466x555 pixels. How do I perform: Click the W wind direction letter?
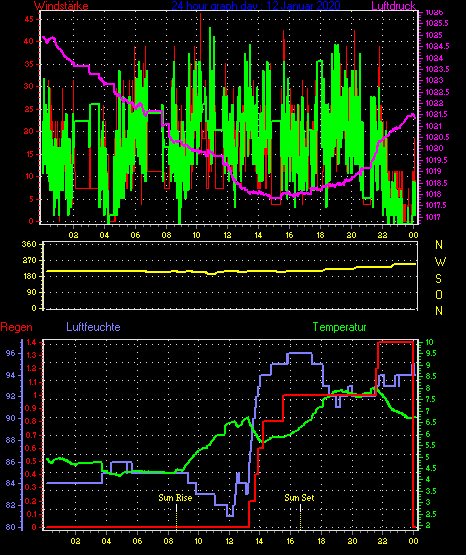pyautogui.click(x=440, y=262)
